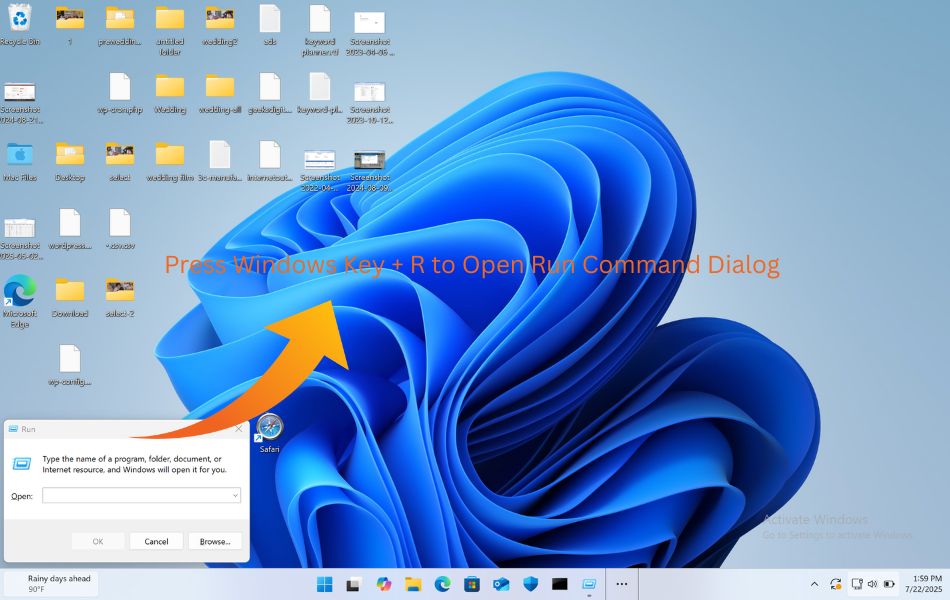Open the taskbar ellipsis overflow menu
This screenshot has height=600, width=950.
click(x=622, y=583)
